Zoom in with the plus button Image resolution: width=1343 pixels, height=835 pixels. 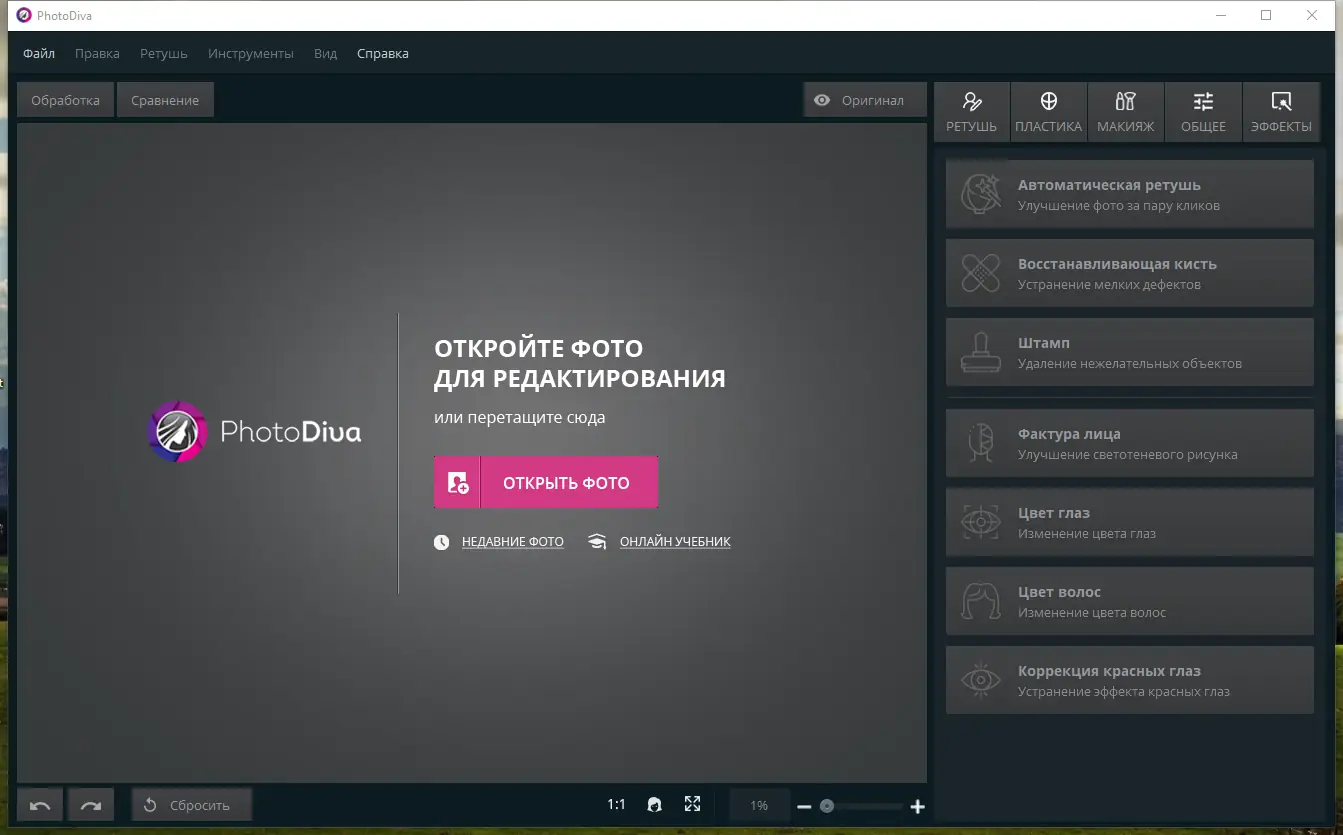pyautogui.click(x=918, y=806)
